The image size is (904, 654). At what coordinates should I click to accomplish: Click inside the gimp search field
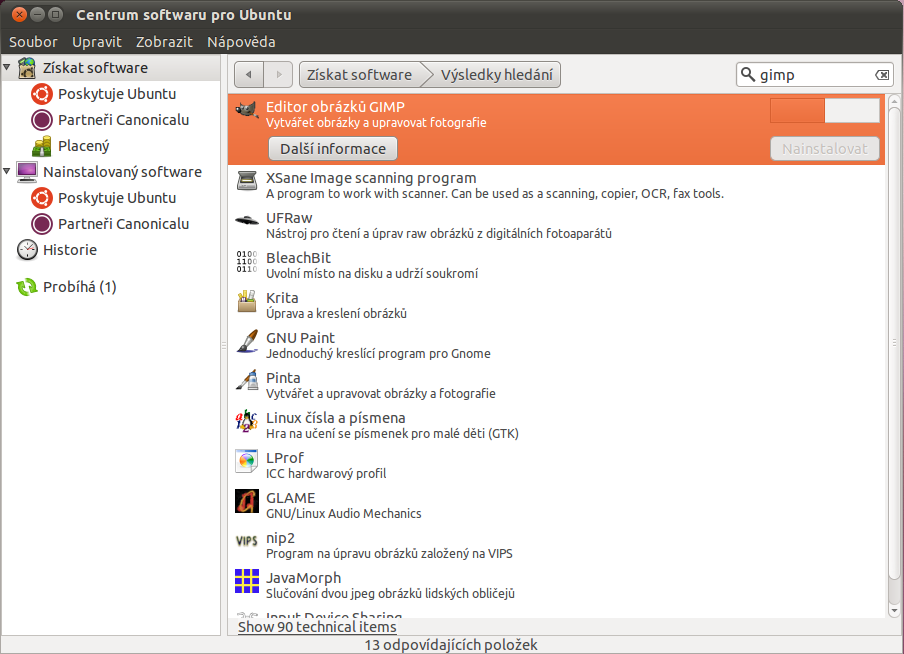815,74
